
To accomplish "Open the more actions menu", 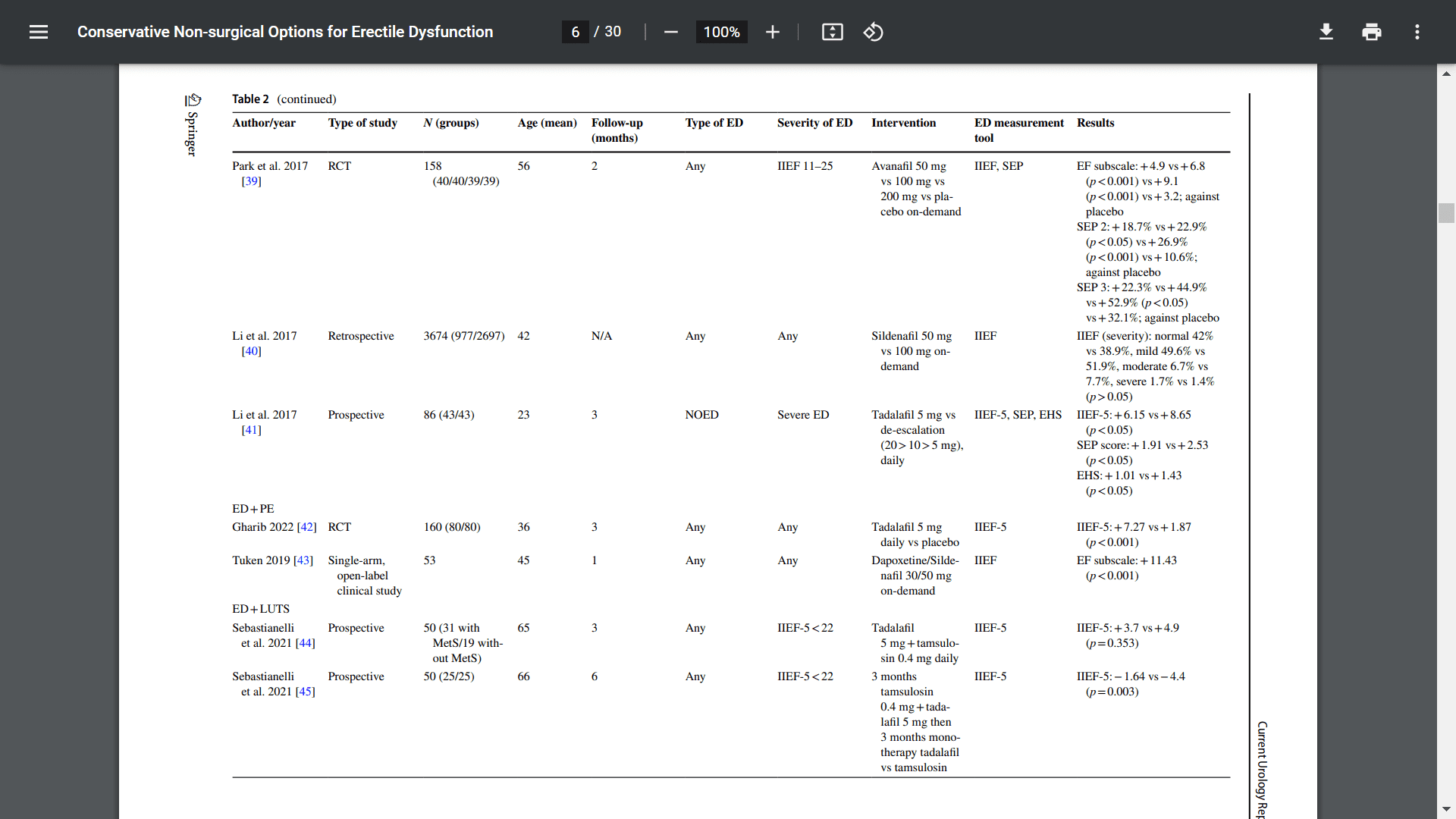I will pyautogui.click(x=1417, y=32).
